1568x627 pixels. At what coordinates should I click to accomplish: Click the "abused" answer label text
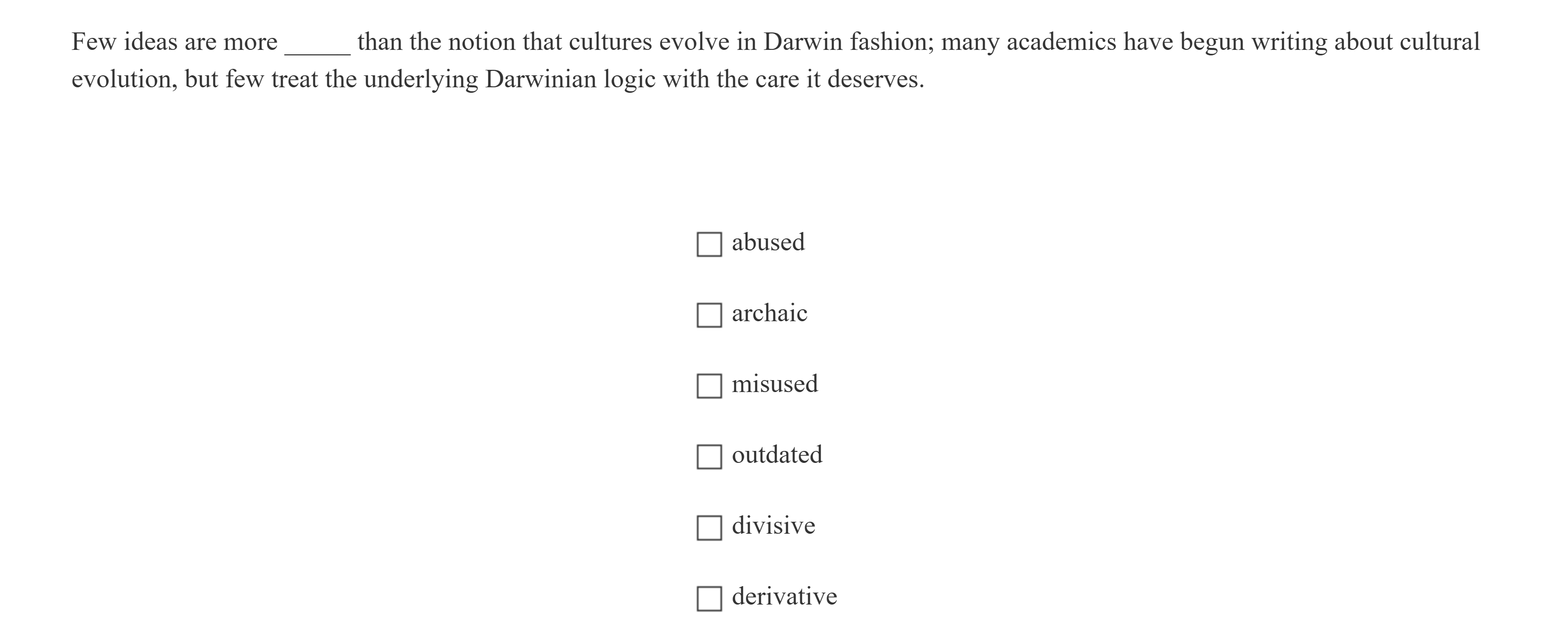[x=768, y=242]
